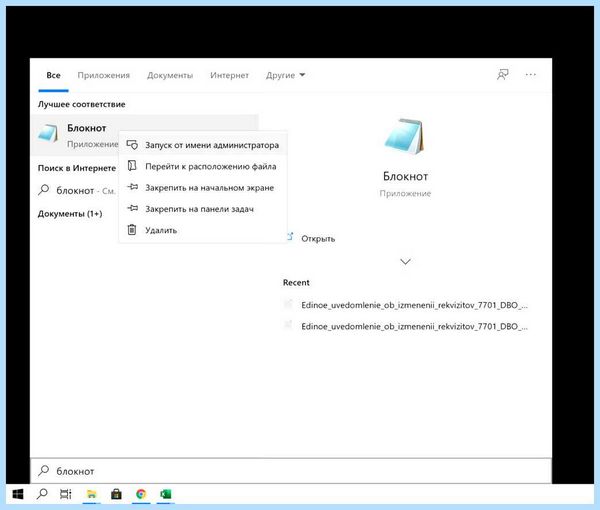Click the search input containing блокнот
Image resolution: width=600 pixels, height=510 pixels.
click(x=291, y=471)
